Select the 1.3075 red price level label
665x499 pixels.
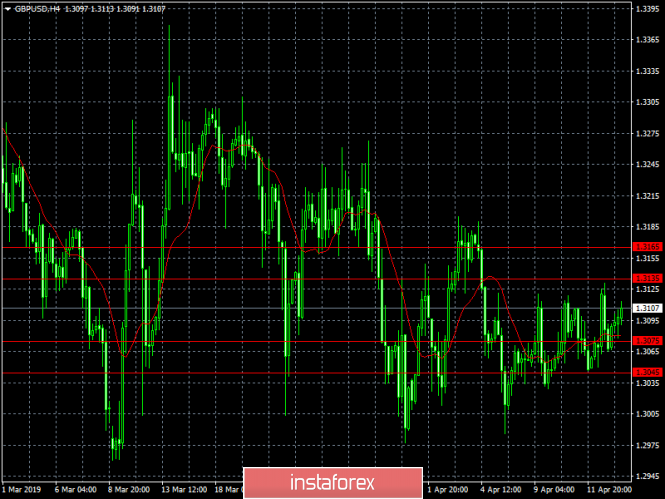647,341
